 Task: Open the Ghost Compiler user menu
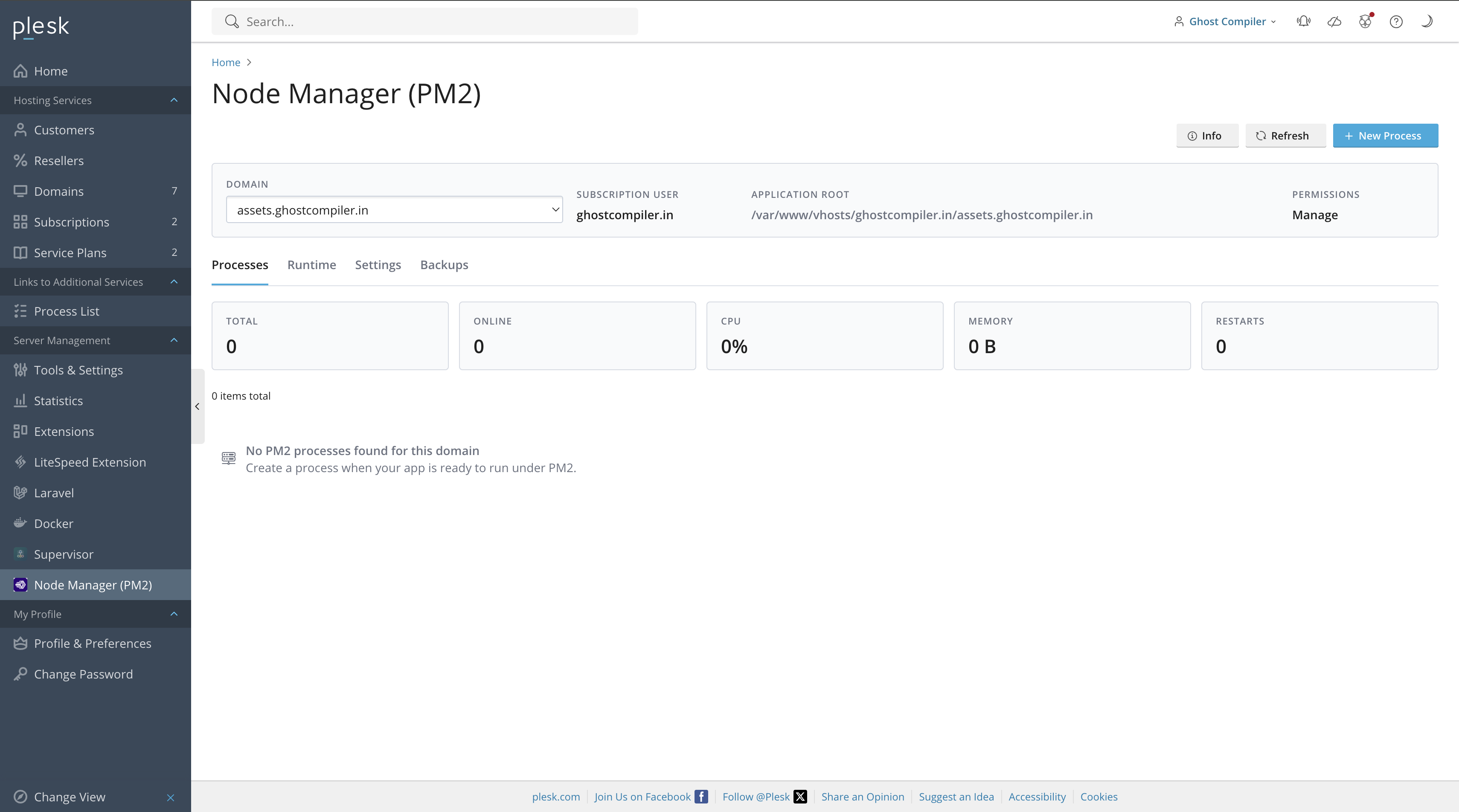pyautogui.click(x=1225, y=21)
